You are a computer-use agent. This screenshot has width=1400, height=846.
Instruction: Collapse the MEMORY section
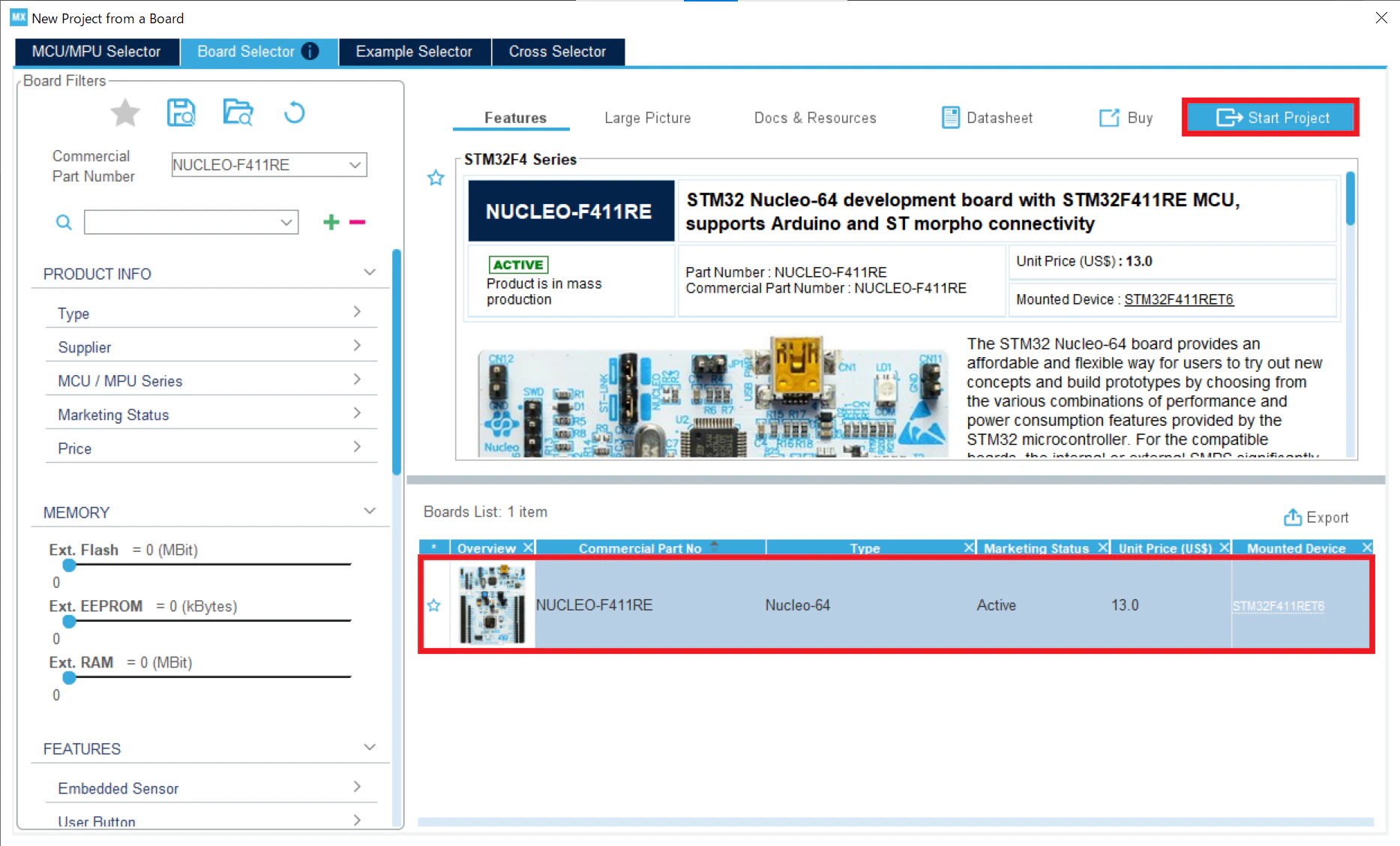(370, 511)
